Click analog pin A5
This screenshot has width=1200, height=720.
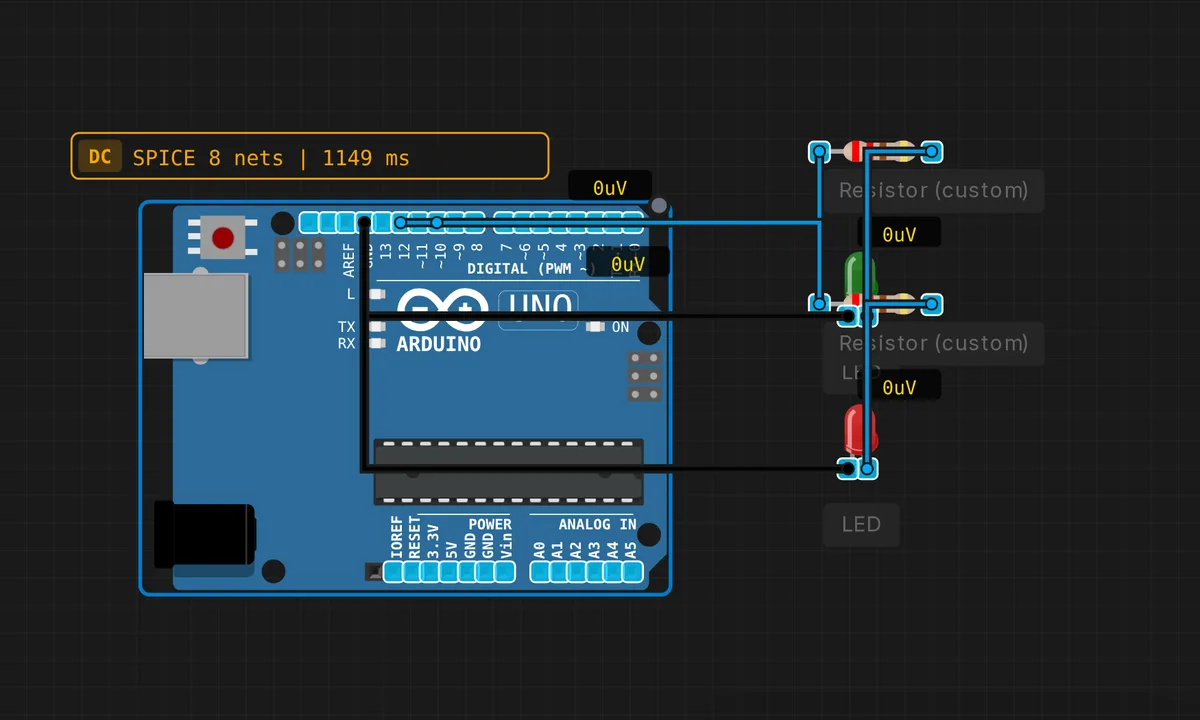pos(632,572)
